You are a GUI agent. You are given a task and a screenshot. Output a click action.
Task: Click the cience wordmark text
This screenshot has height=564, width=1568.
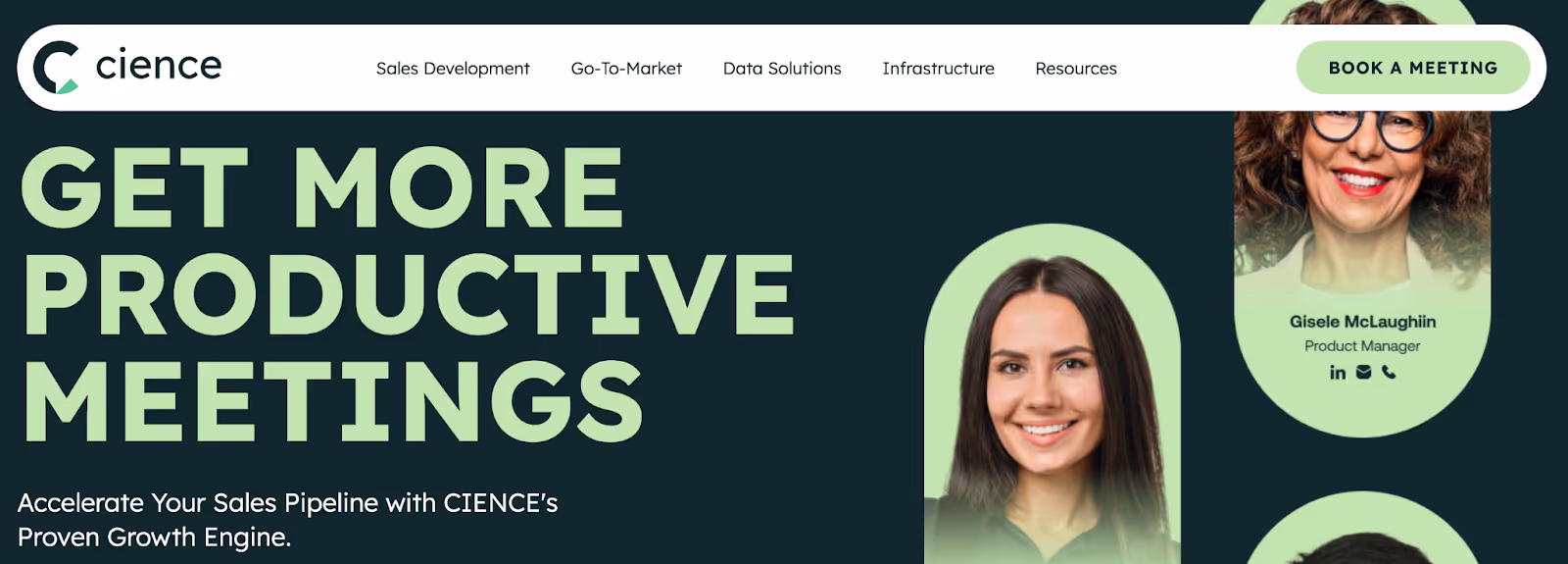tap(159, 65)
